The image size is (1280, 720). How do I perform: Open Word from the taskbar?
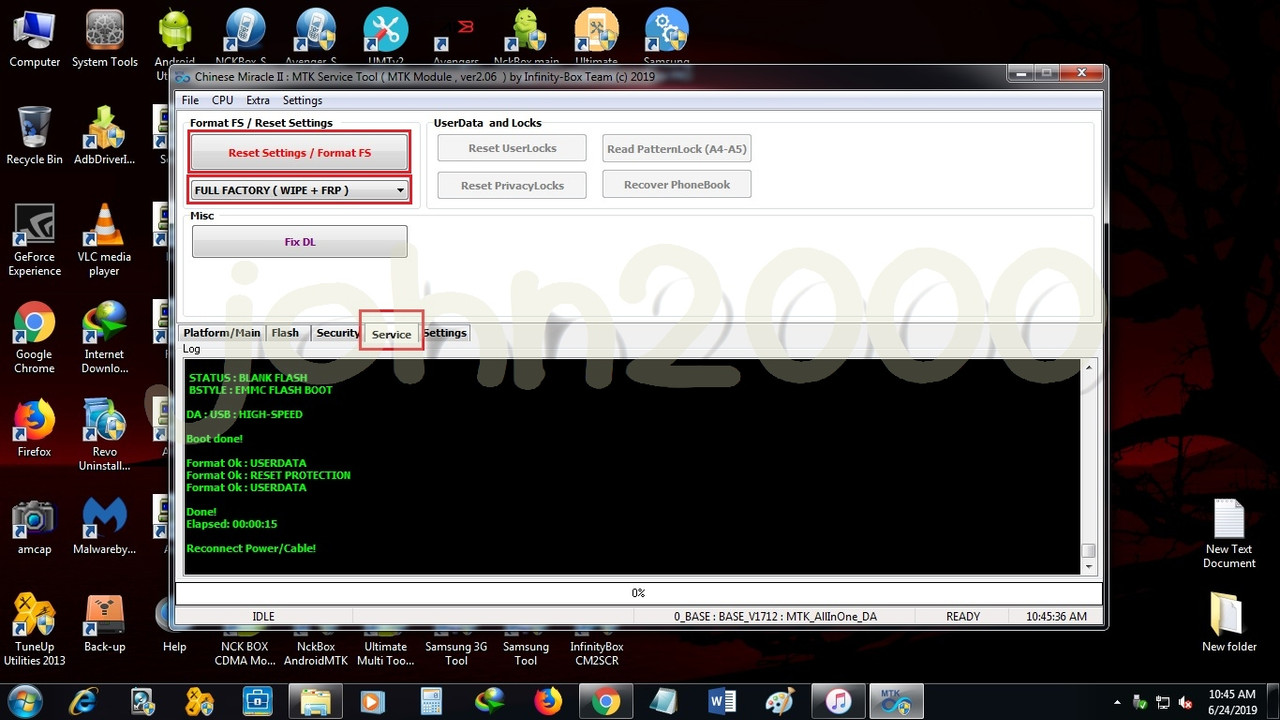point(721,701)
